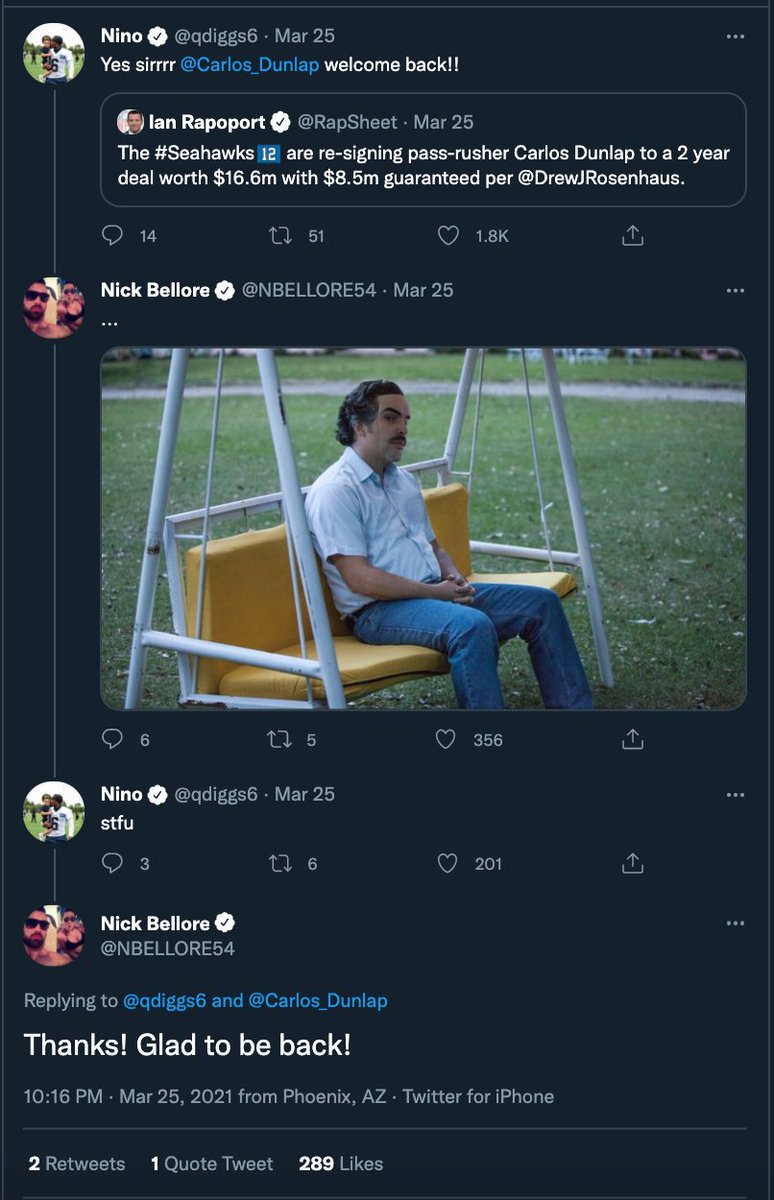The width and height of the screenshot is (774, 1200).
Task: Reply to Nino's stfu tweet
Action: tap(113, 863)
